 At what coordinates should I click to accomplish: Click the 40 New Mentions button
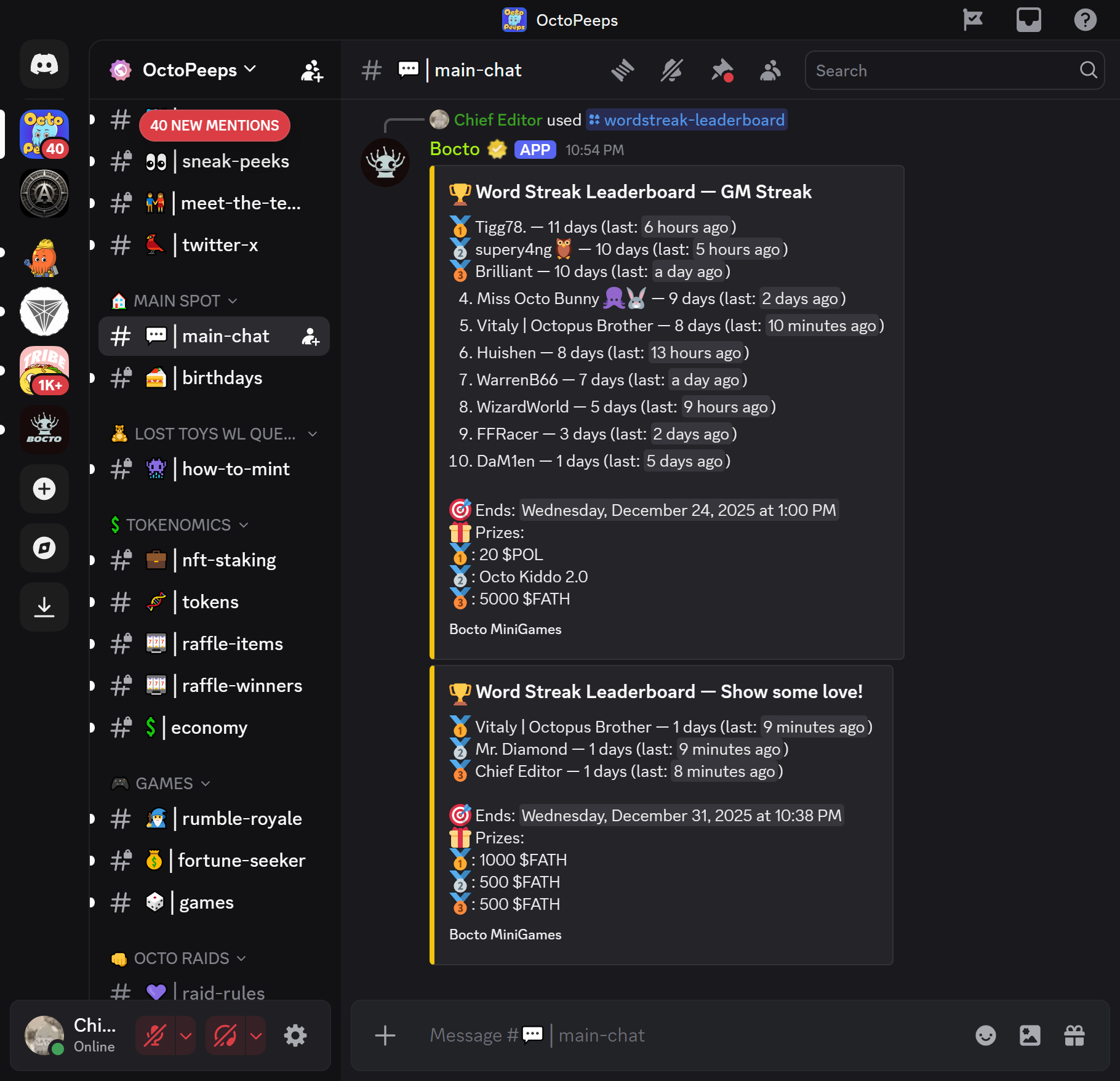pyautogui.click(x=214, y=126)
